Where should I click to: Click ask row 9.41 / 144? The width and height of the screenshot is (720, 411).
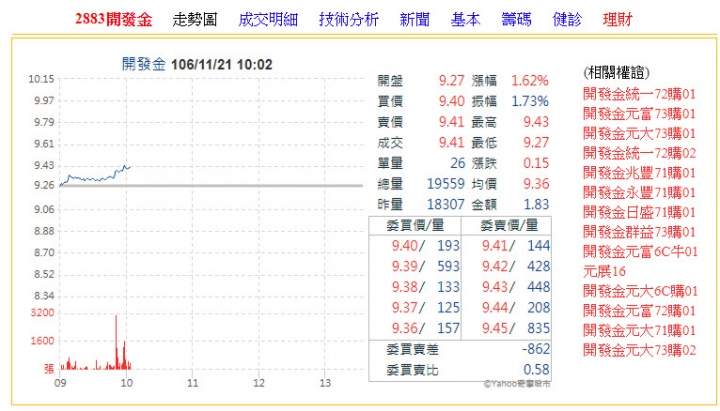(x=516, y=246)
